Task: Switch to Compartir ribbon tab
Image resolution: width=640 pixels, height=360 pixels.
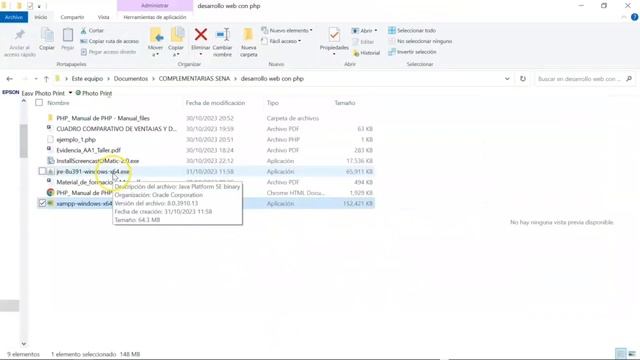Action: point(72,17)
